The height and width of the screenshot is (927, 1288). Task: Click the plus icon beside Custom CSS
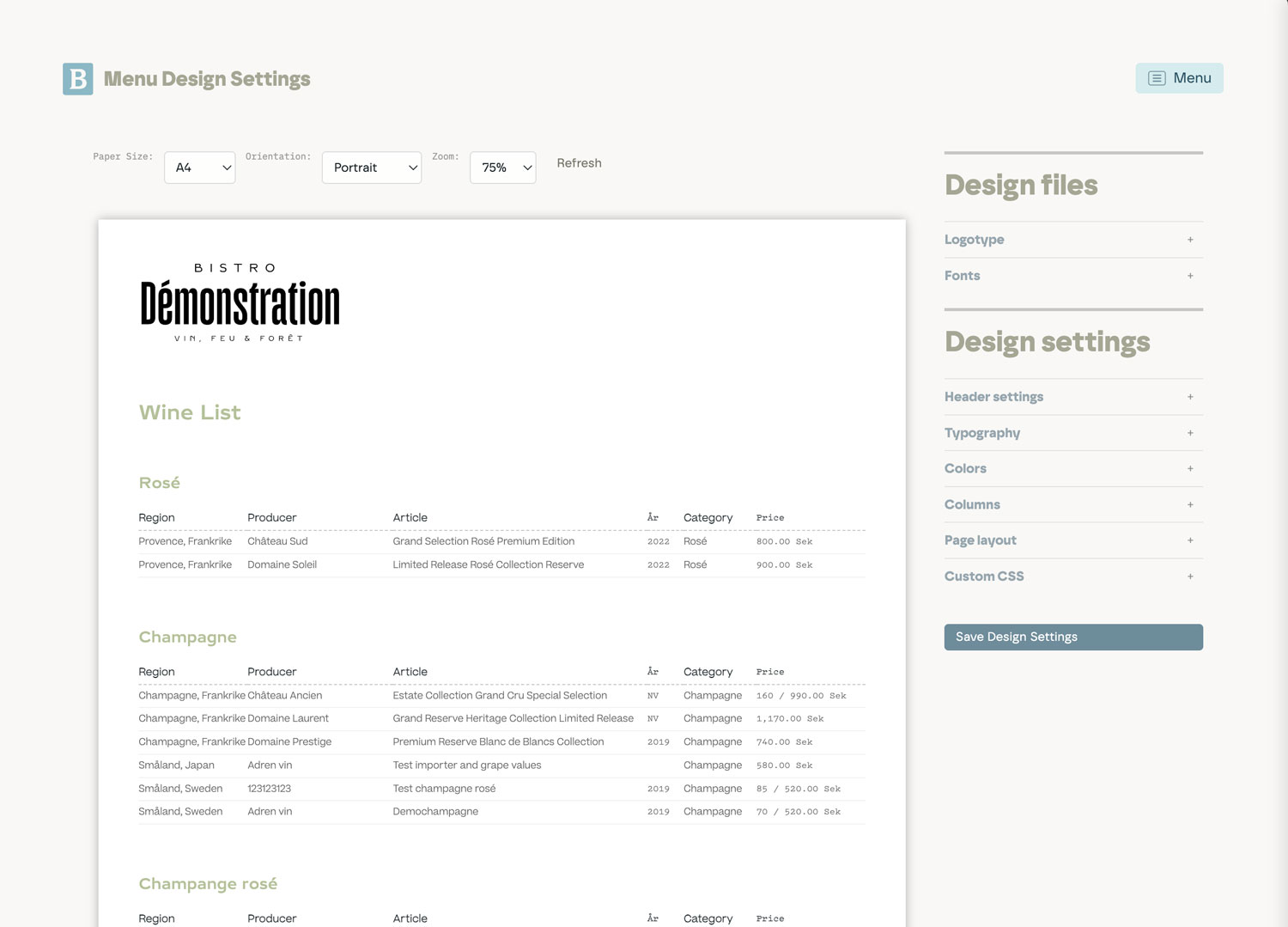tap(1190, 576)
